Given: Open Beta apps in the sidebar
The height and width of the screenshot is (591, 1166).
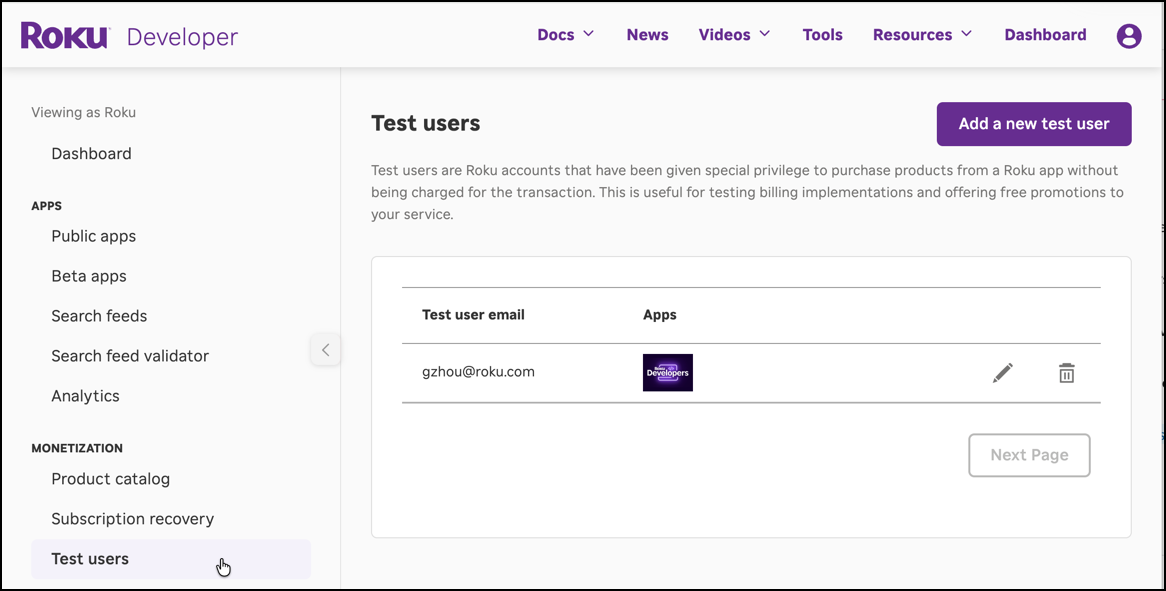Looking at the screenshot, I should [88, 277].
